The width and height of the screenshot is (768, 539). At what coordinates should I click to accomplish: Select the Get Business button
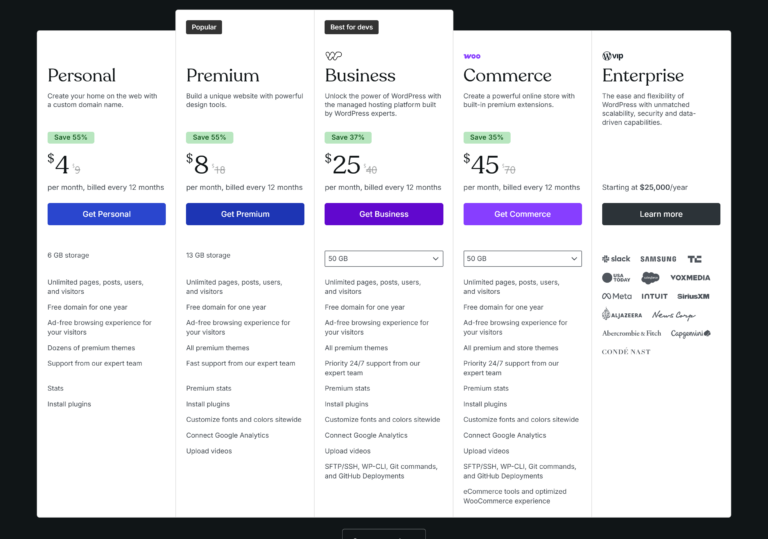click(x=384, y=214)
